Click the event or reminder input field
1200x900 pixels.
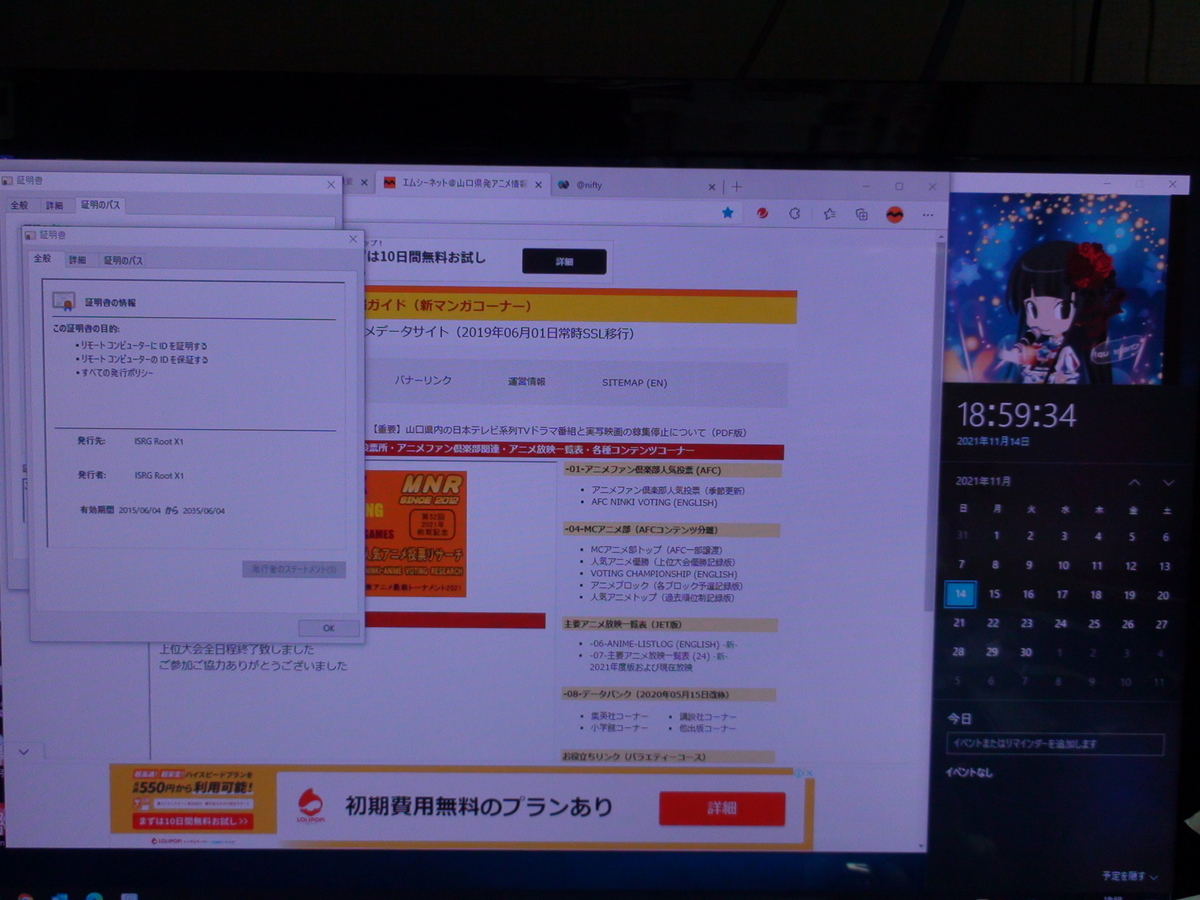pos(1055,744)
